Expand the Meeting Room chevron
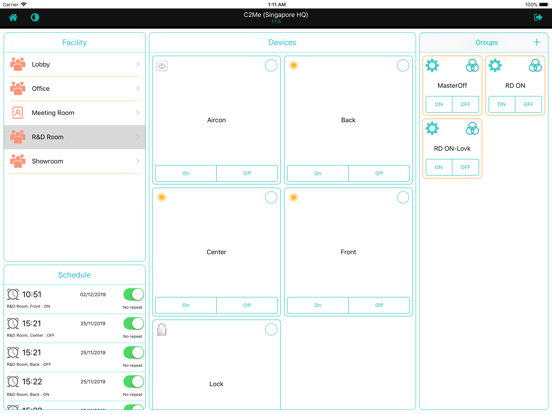 coord(138,113)
